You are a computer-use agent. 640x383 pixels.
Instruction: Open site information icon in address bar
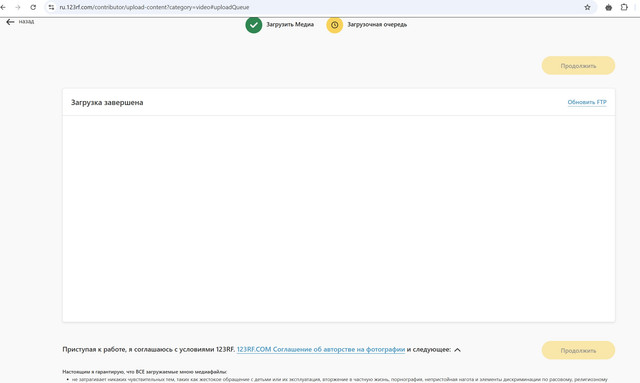(51, 7)
